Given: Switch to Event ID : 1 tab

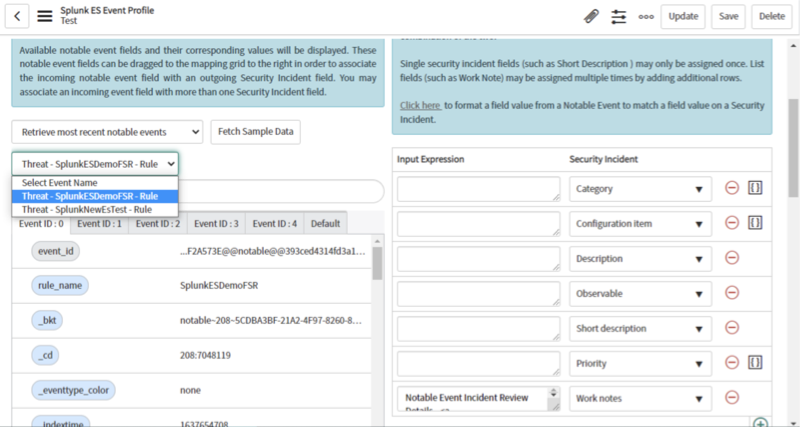Looking at the screenshot, I should (99, 223).
